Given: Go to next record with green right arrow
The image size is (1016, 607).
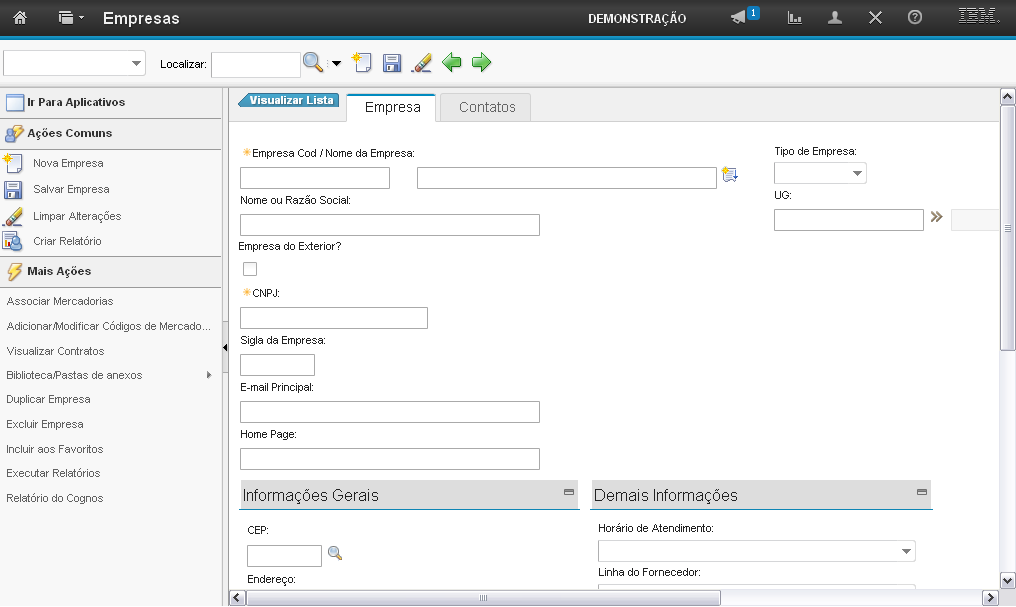Looking at the screenshot, I should click(482, 63).
